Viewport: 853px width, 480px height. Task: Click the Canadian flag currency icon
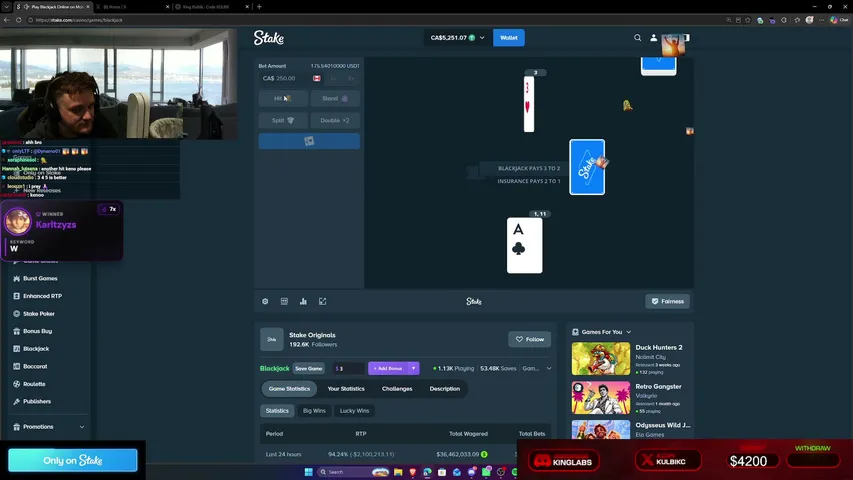[x=317, y=78]
